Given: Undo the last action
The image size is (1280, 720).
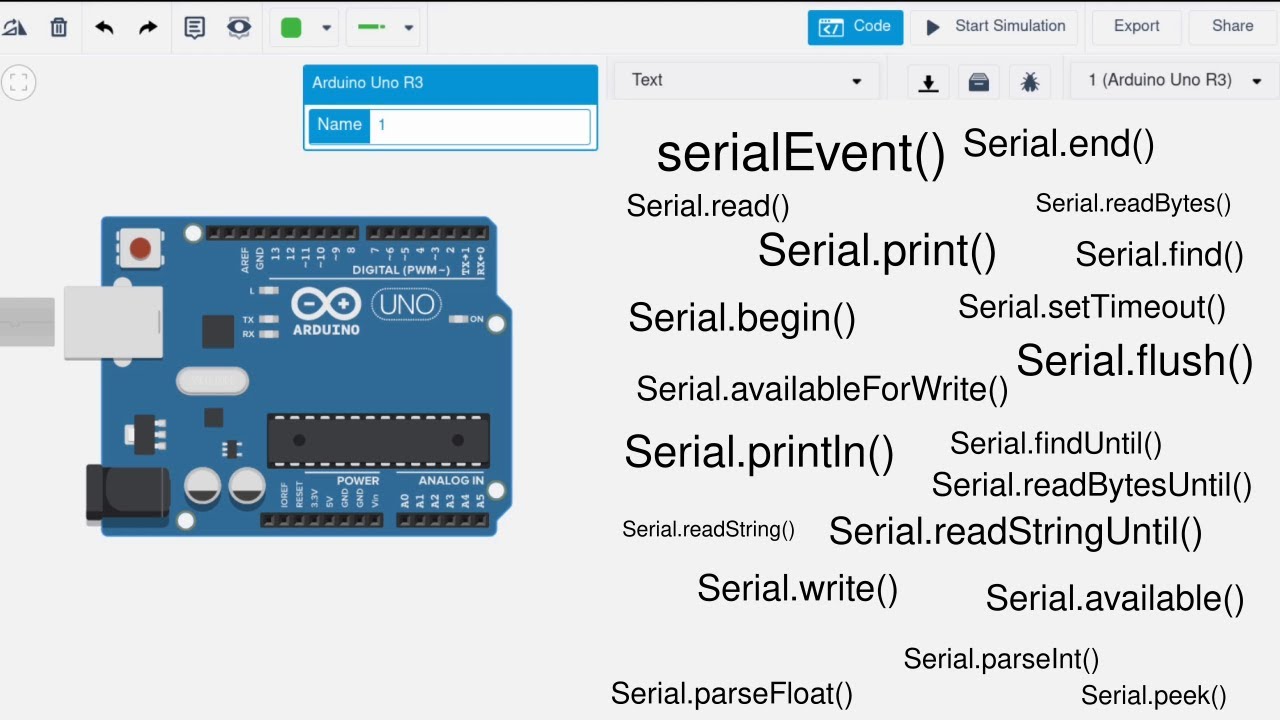Looking at the screenshot, I should tap(104, 28).
